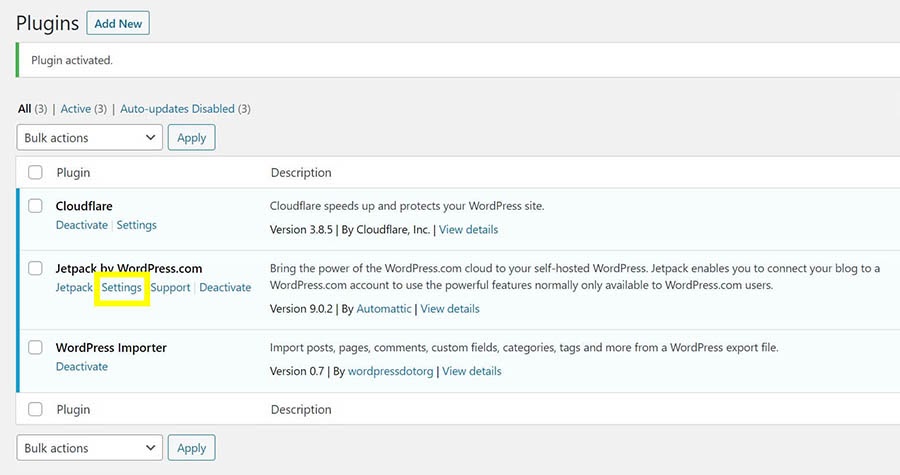Screen dimensions: 900x475
Task: Click the Add New plugin button
Action: tap(118, 24)
